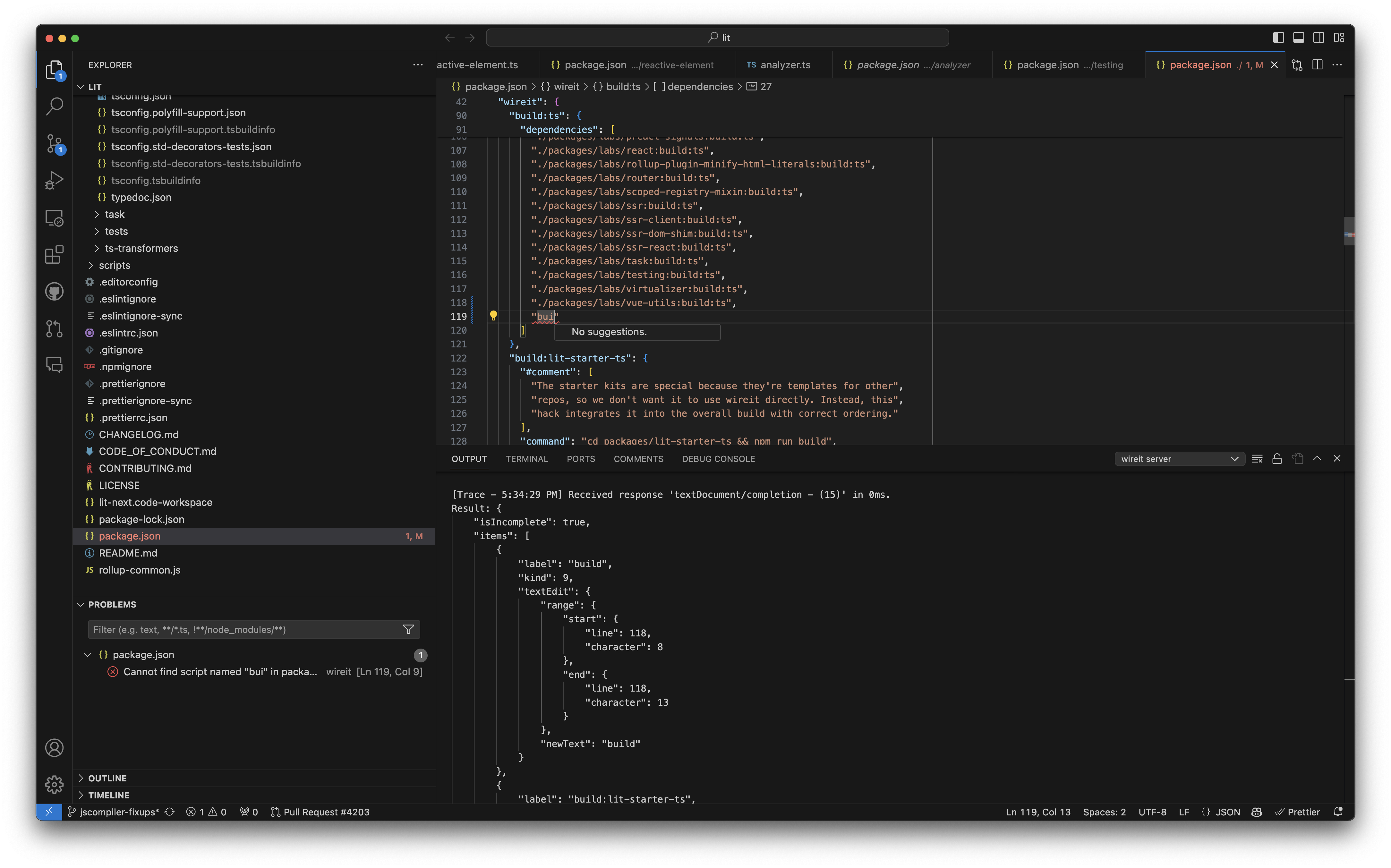Split the editor to the right
The image size is (1391, 868).
click(1317, 65)
